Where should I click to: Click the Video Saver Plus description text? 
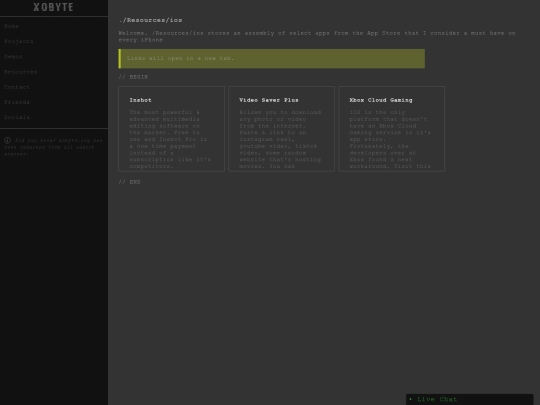280,139
